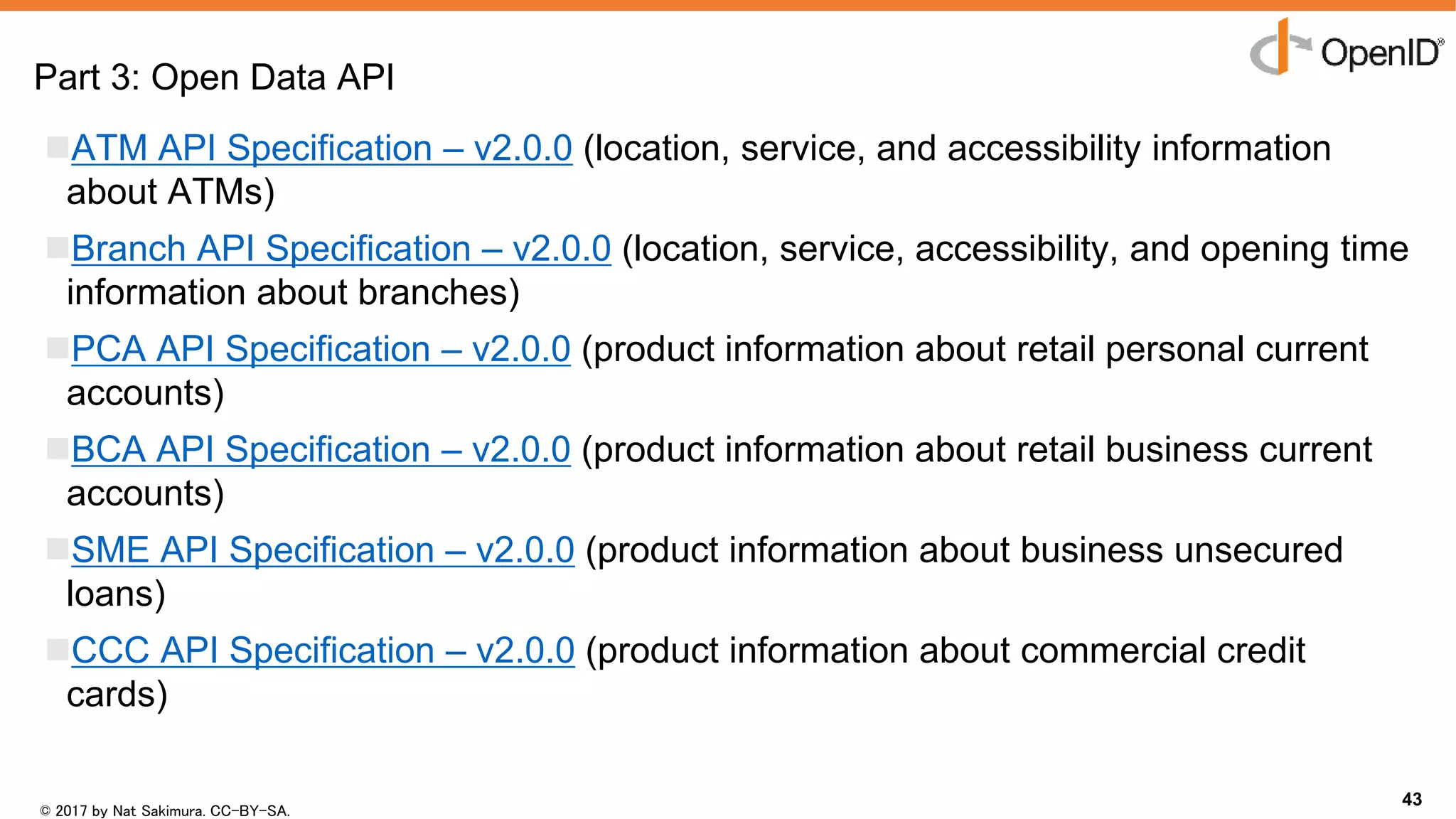Screen dimensions: 1456x819
Task: Open the BCA API Specification v2.0.0 link
Action: (x=321, y=450)
